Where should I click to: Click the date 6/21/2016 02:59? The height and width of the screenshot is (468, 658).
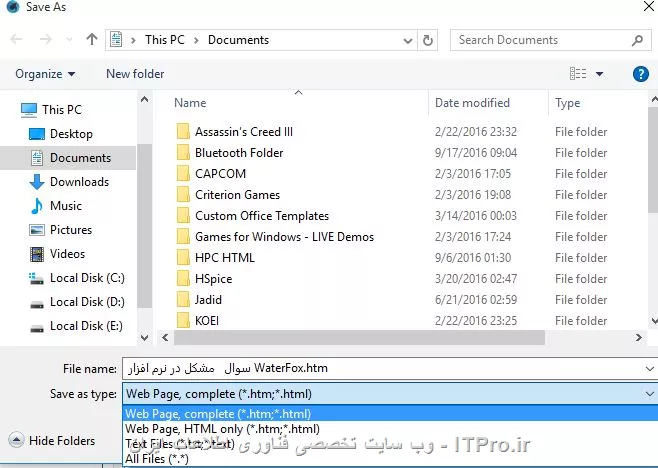point(476,300)
